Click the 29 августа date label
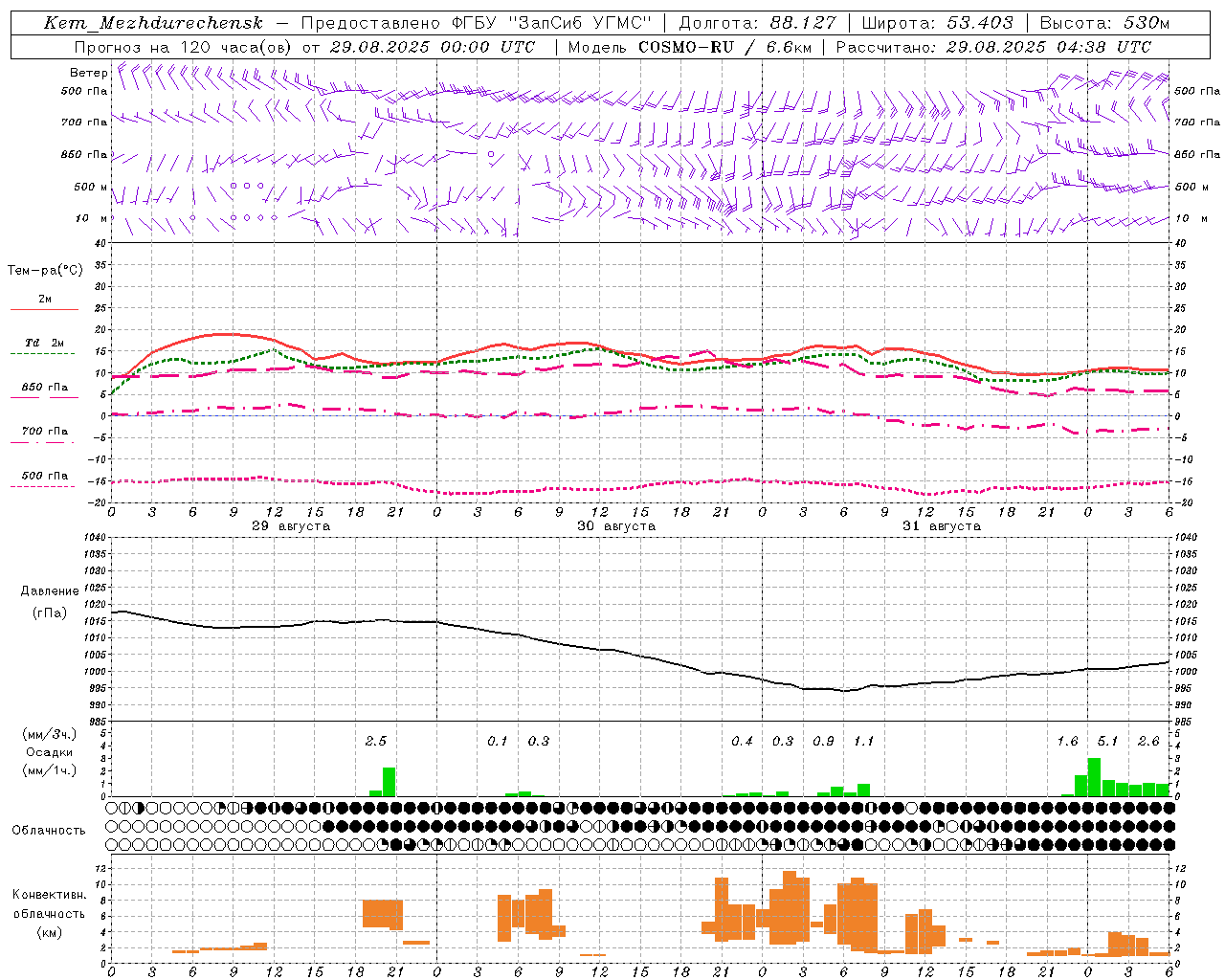This screenshot has width=1225, height=980. 291,526
